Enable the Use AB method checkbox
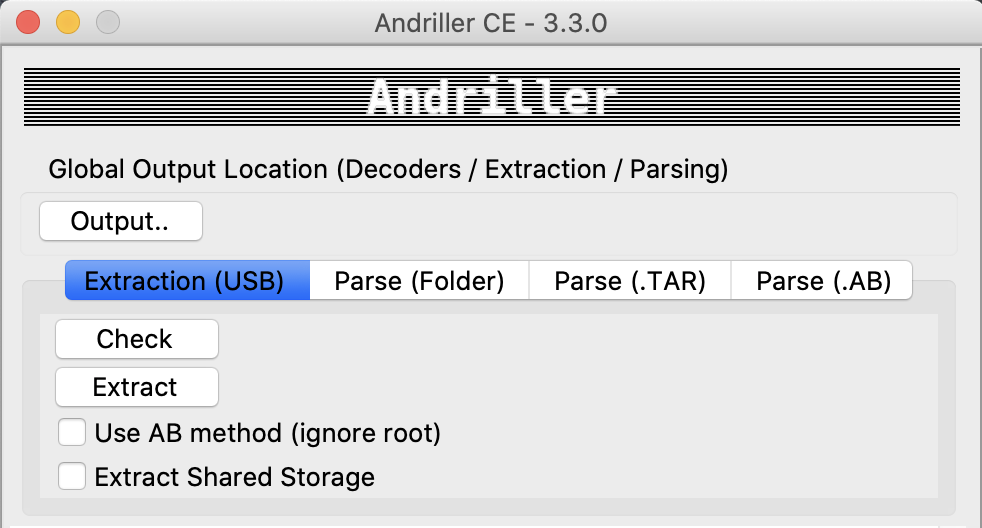The width and height of the screenshot is (982, 528). (72, 433)
